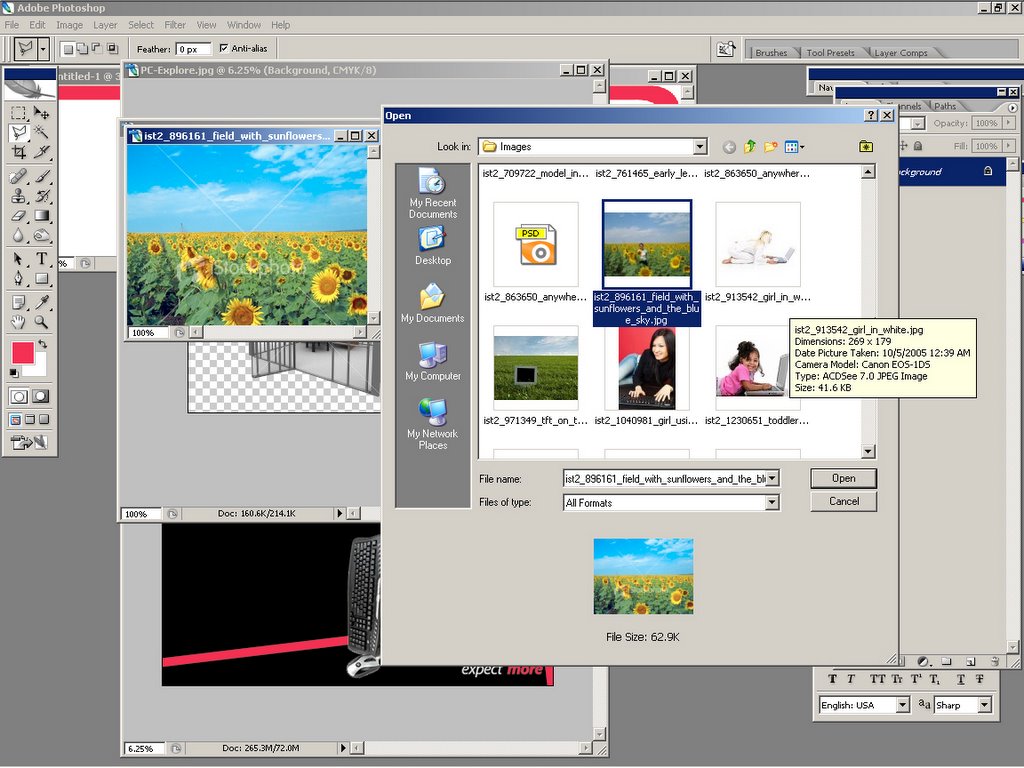The height and width of the screenshot is (768, 1024).
Task: Reset to default foreground and background colors
Action: pos(14,373)
